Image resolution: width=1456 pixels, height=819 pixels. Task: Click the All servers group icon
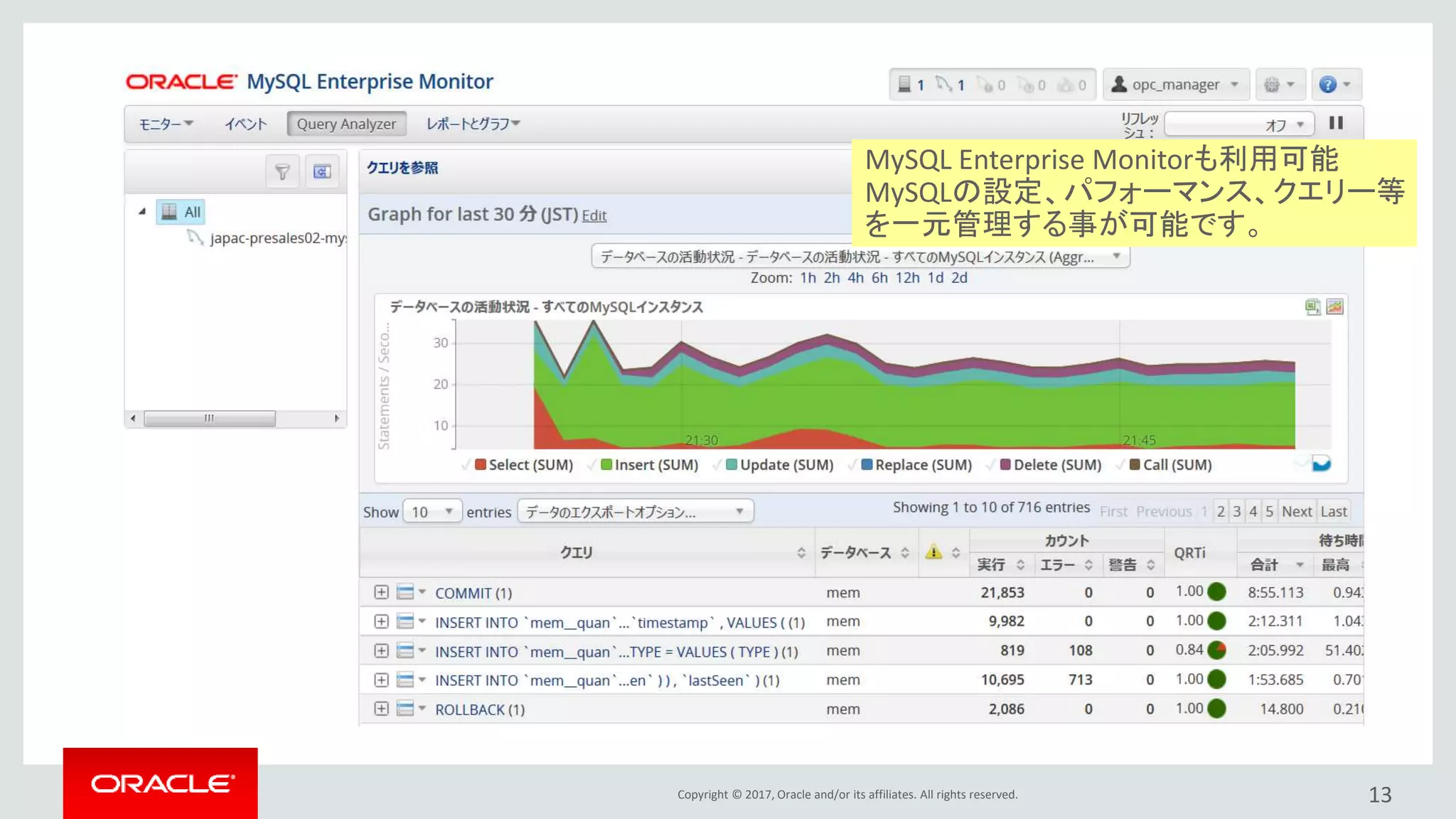[168, 211]
